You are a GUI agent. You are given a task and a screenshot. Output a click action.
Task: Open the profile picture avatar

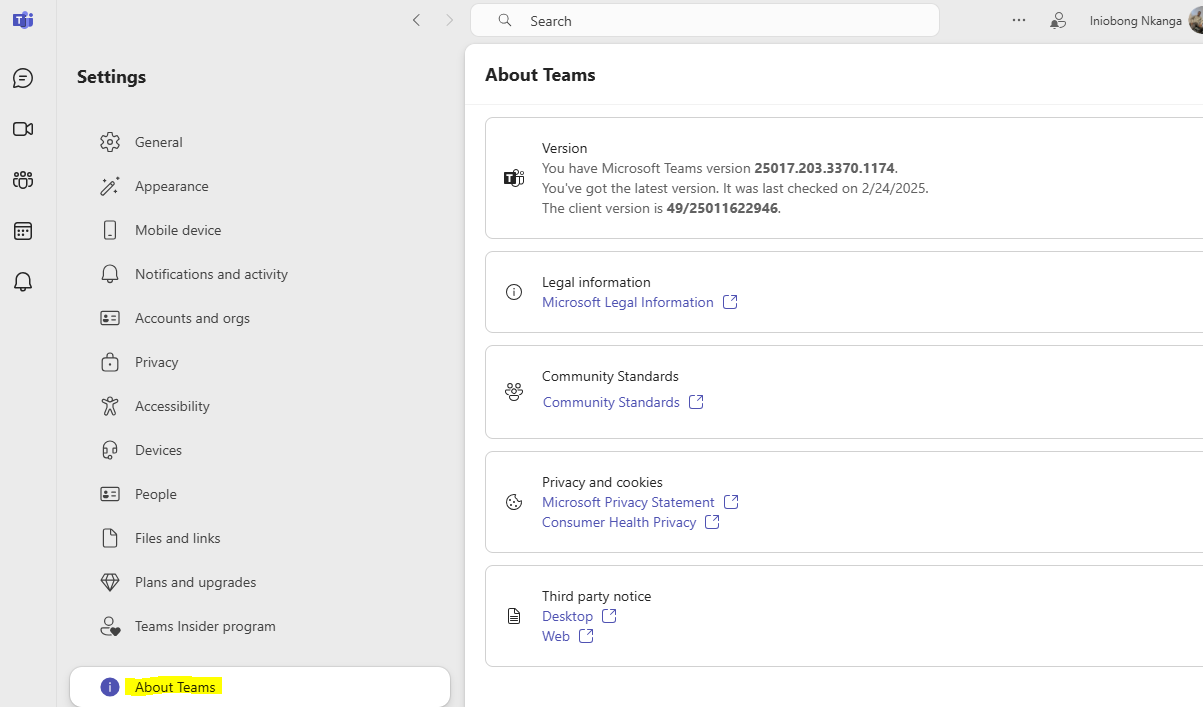(1195, 19)
